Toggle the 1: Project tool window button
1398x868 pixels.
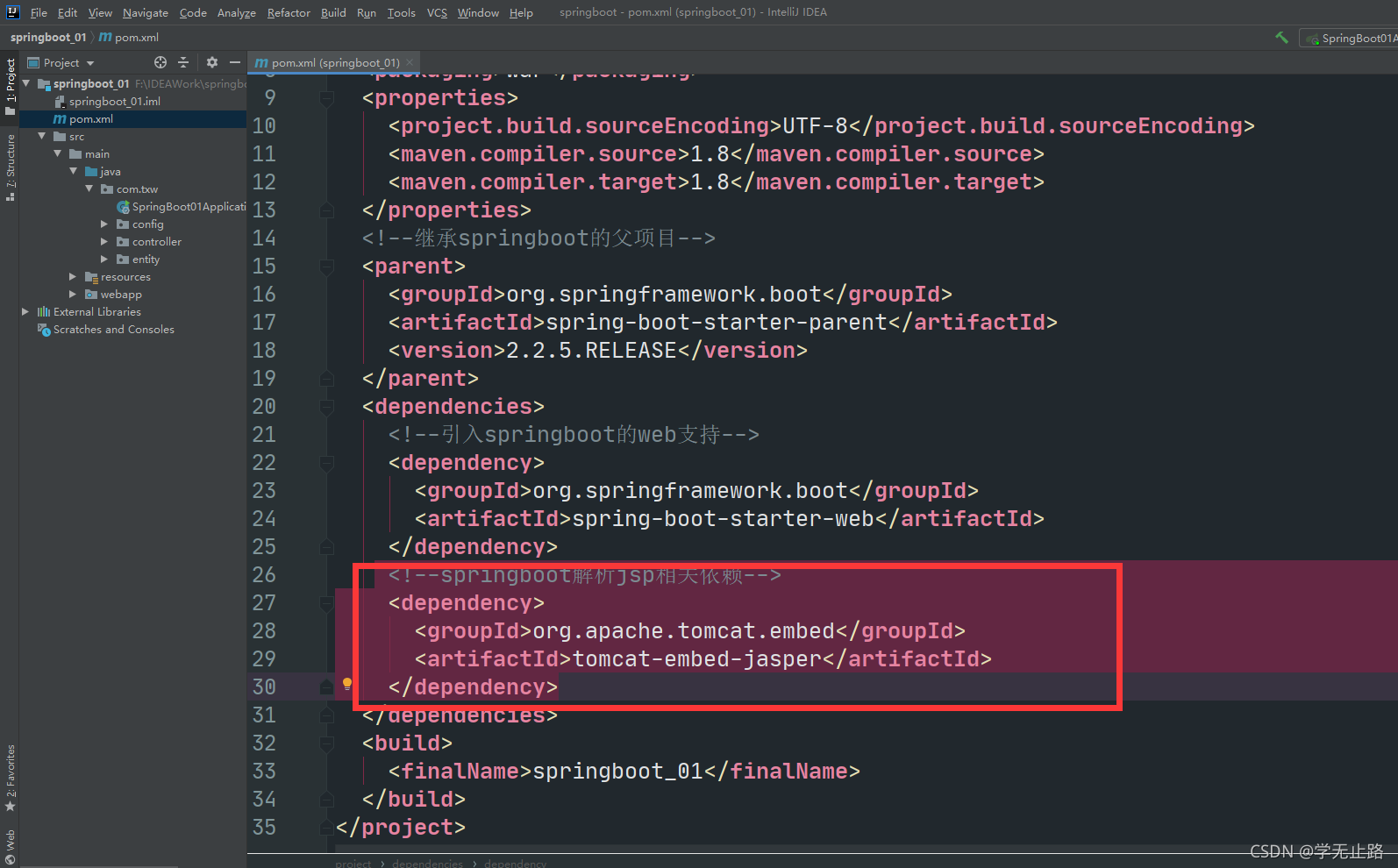[10, 86]
